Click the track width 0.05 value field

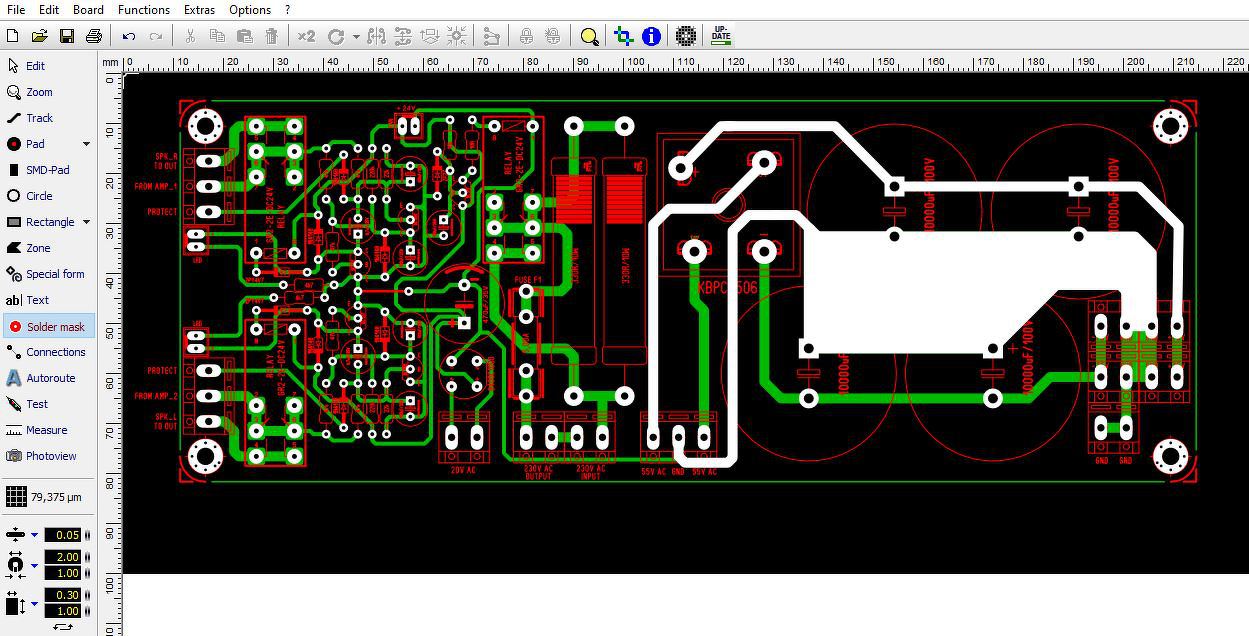coord(67,535)
